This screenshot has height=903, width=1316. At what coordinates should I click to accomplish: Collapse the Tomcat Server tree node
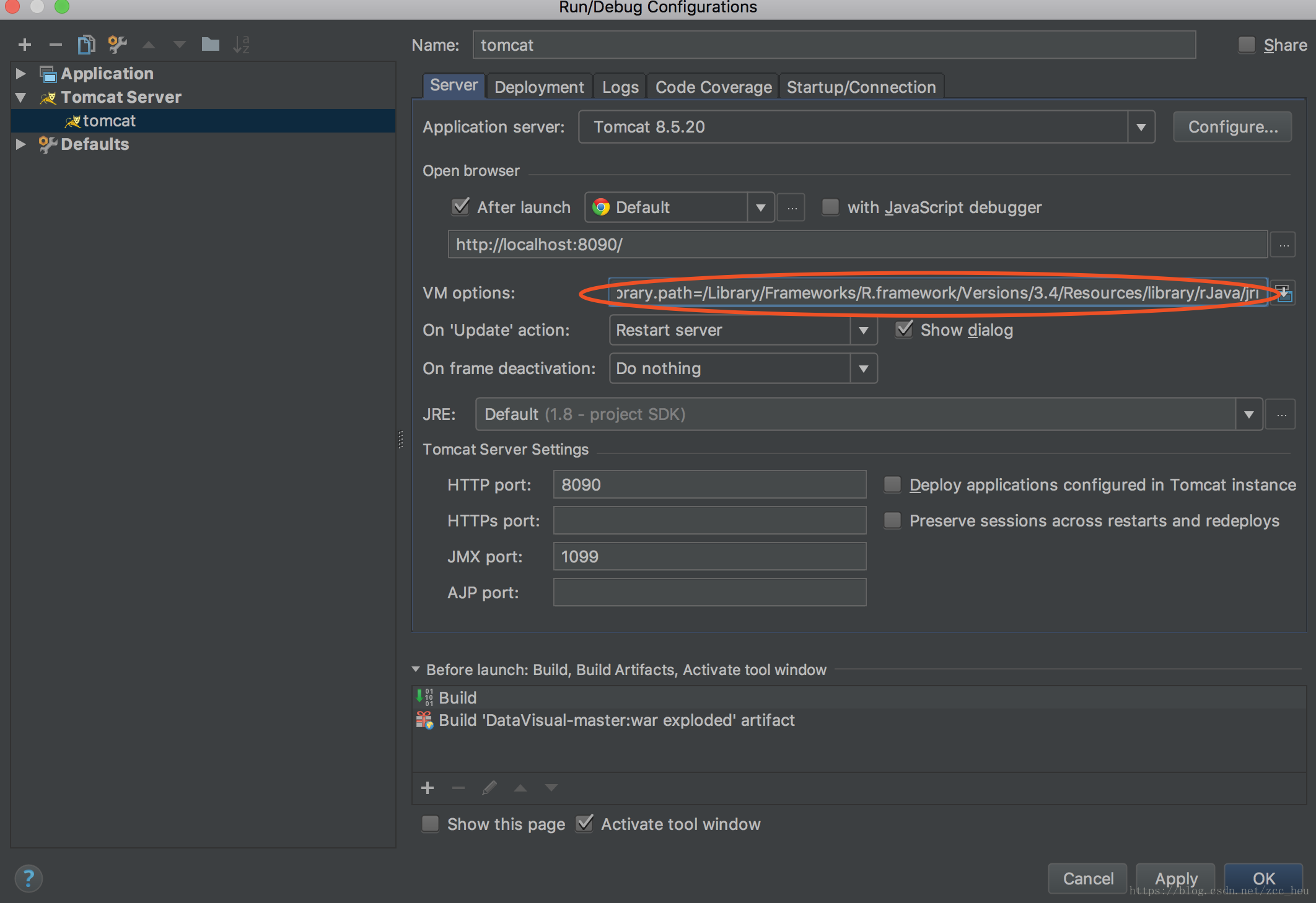(20, 97)
